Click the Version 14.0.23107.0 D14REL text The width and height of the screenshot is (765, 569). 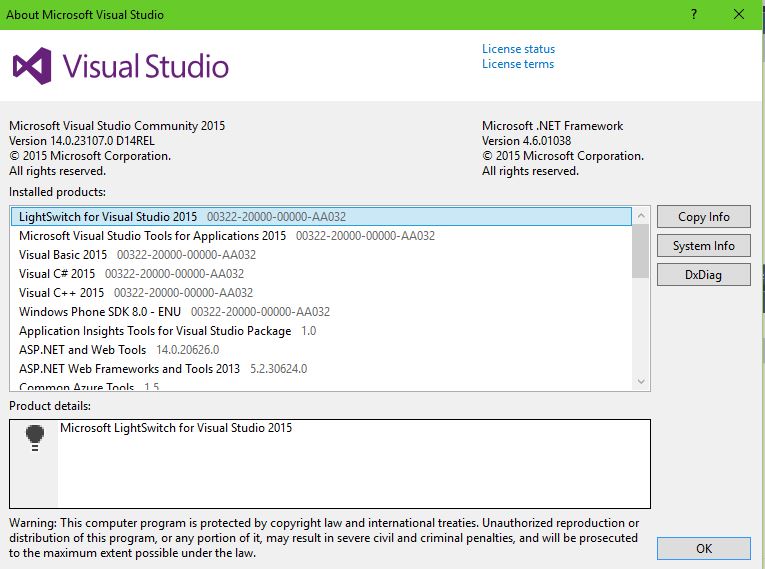point(82,141)
